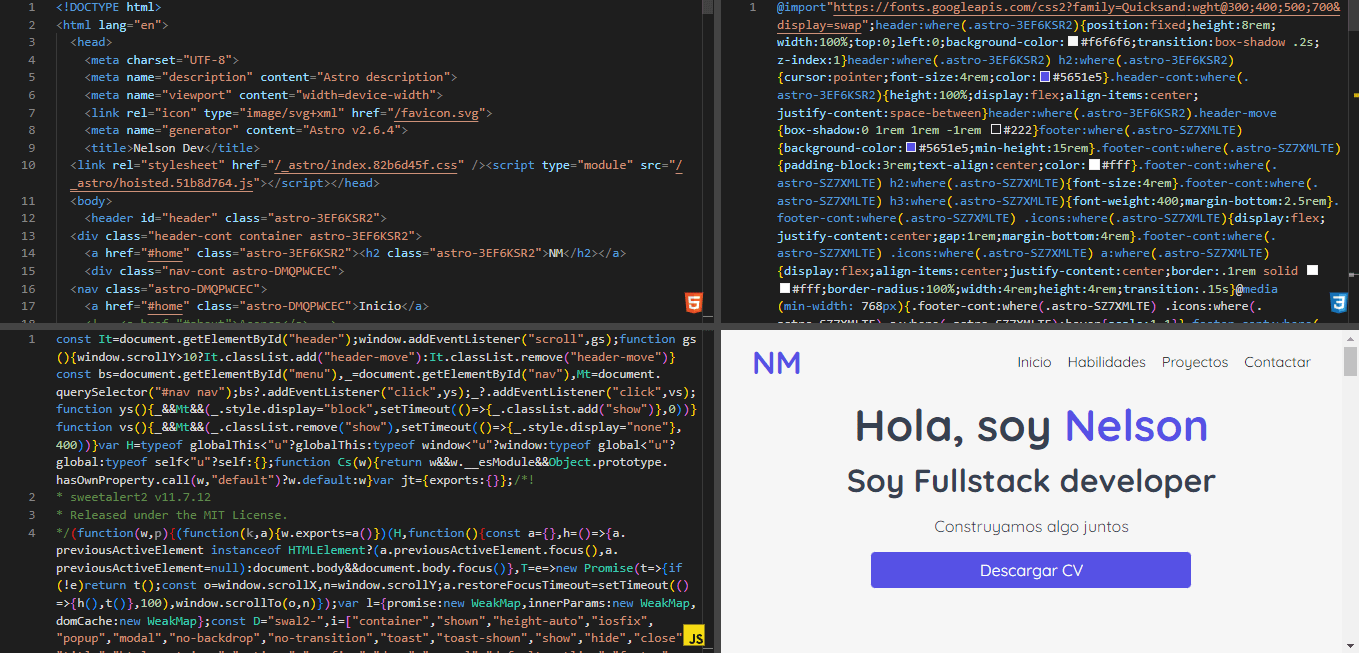
Task: Click line number 10 in the HTML gutter
Action: (29, 165)
